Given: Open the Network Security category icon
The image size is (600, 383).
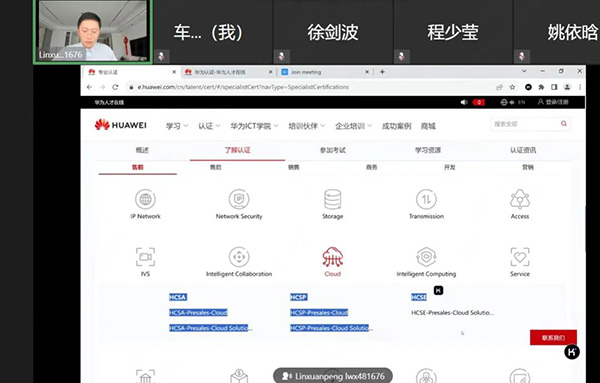Looking at the screenshot, I should click(239, 199).
